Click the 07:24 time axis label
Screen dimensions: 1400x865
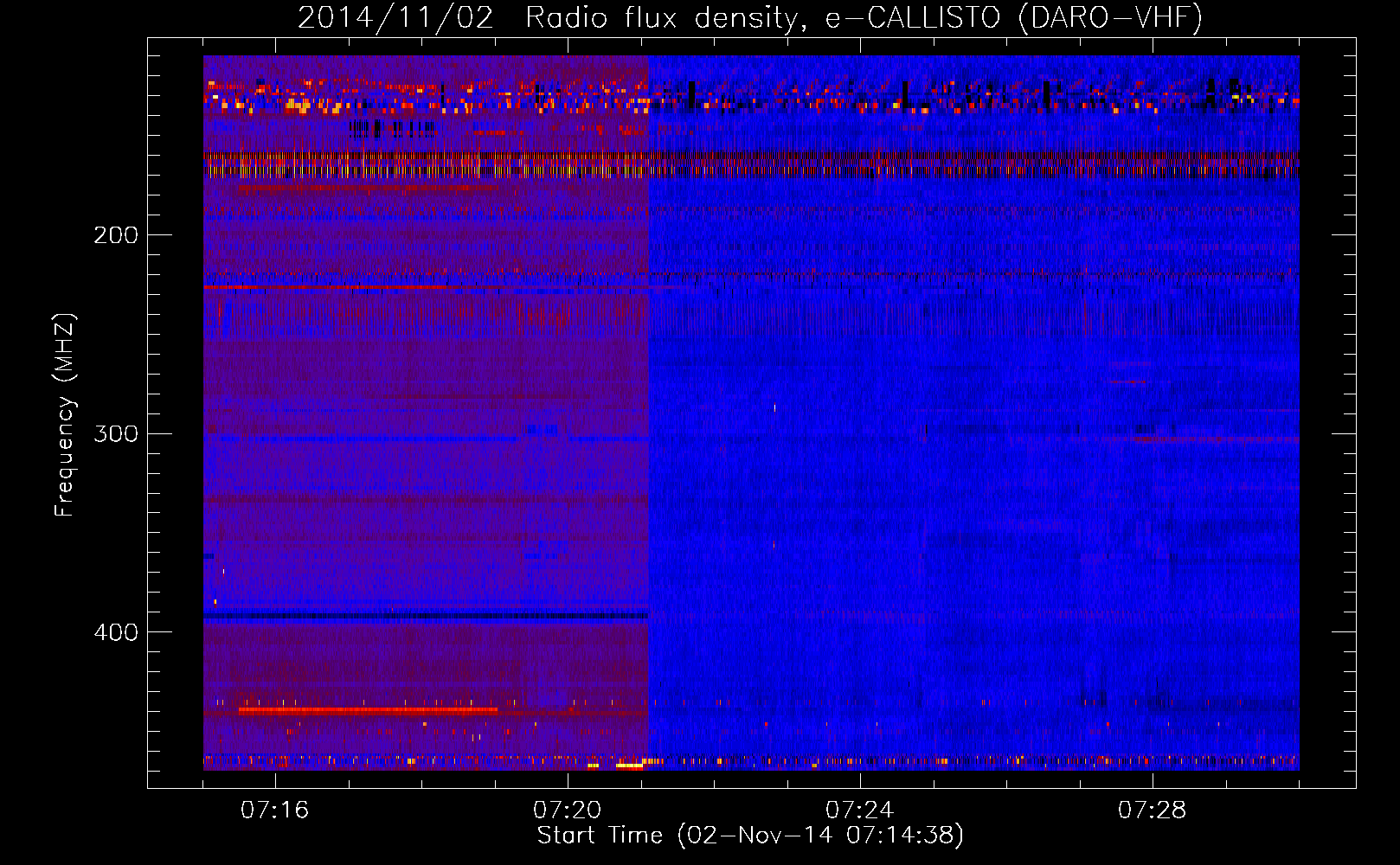[860, 811]
